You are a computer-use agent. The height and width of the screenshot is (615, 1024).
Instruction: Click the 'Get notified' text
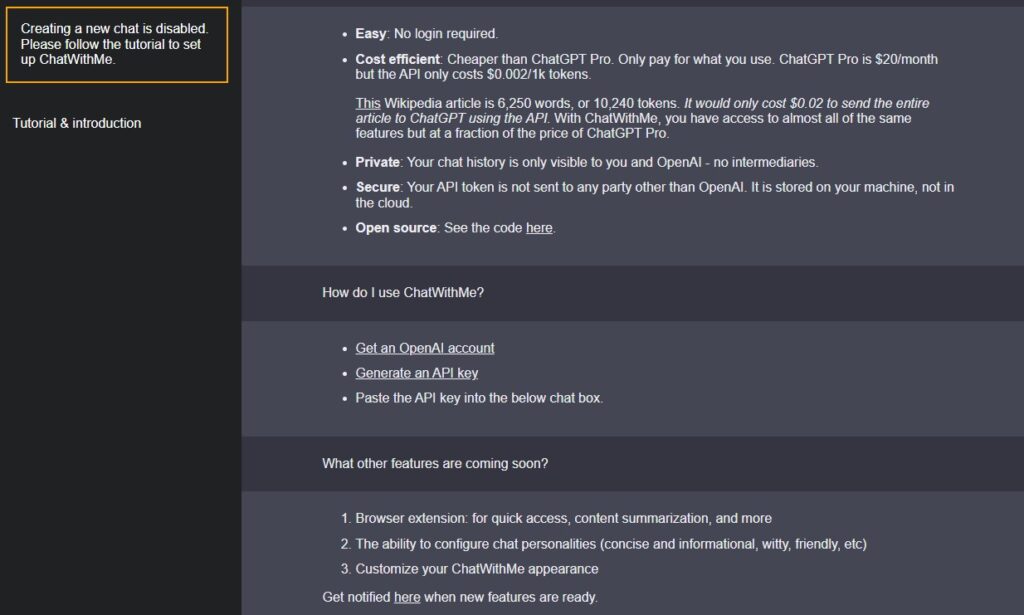click(x=357, y=597)
